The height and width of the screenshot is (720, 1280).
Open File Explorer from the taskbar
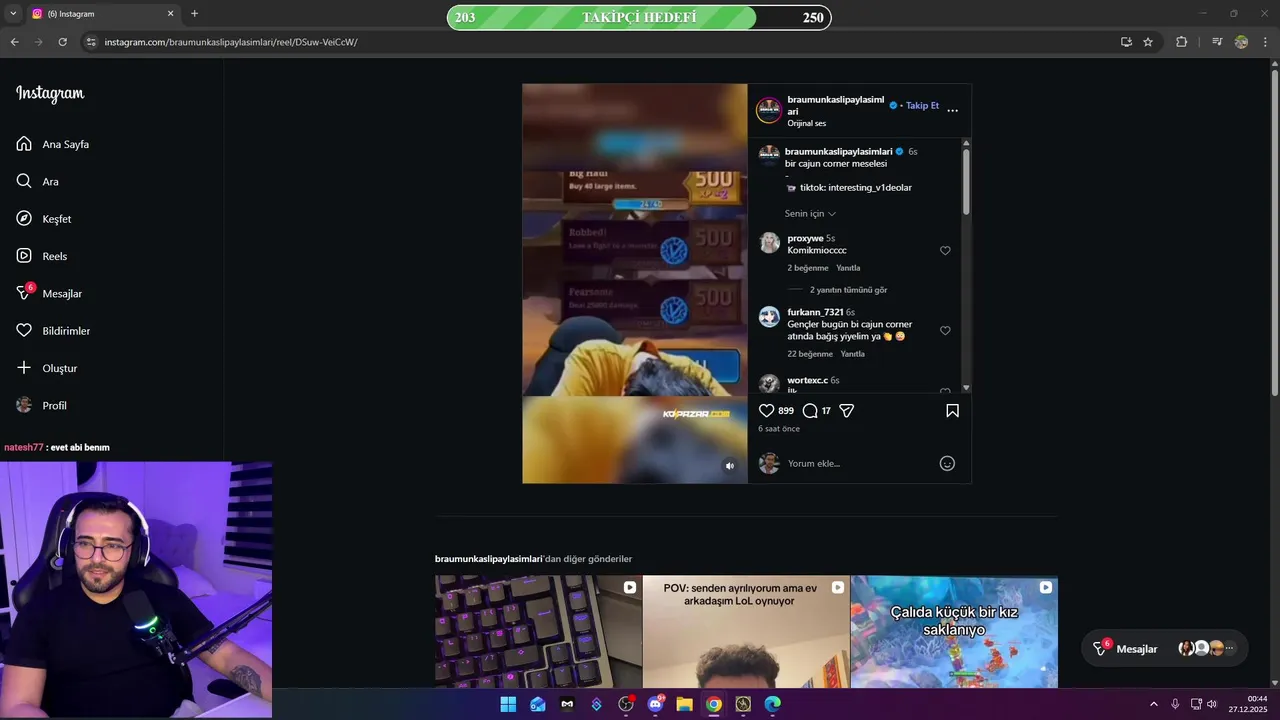(x=685, y=704)
